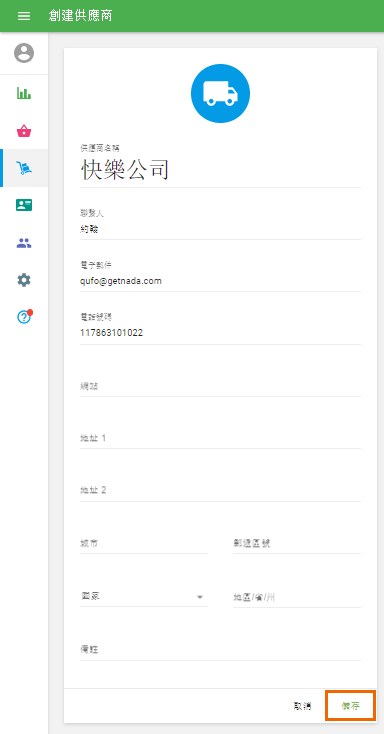Open the people group icon
Viewport: 384px width, 734px height.
click(x=24, y=243)
